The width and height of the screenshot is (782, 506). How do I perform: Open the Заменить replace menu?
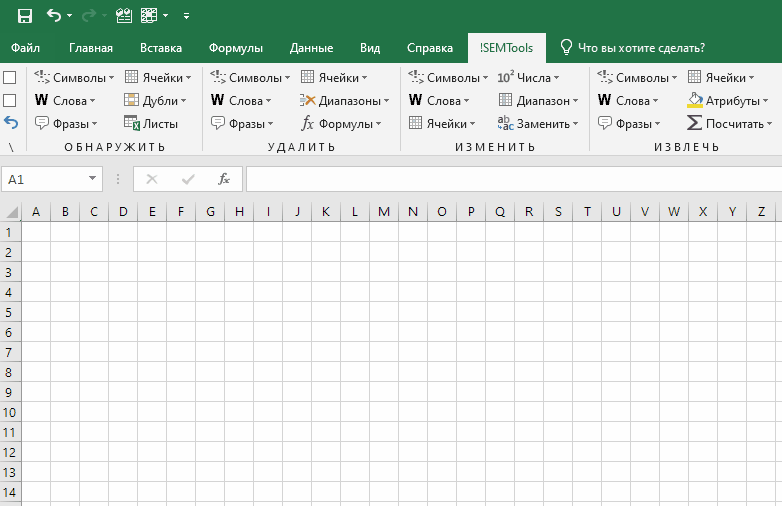click(538, 124)
